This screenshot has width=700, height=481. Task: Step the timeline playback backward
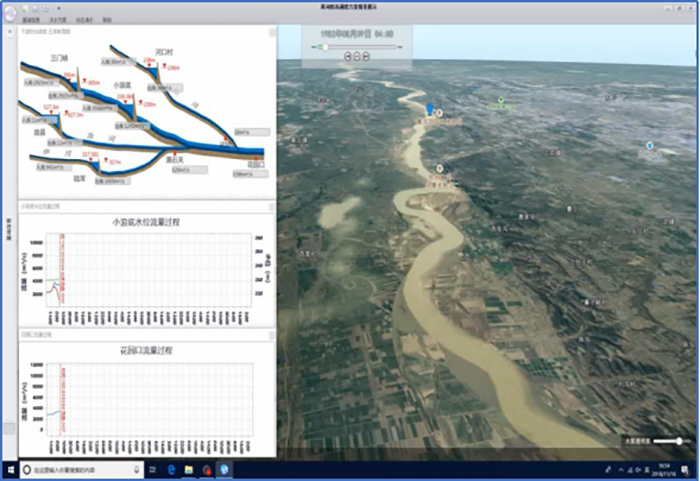pos(348,56)
